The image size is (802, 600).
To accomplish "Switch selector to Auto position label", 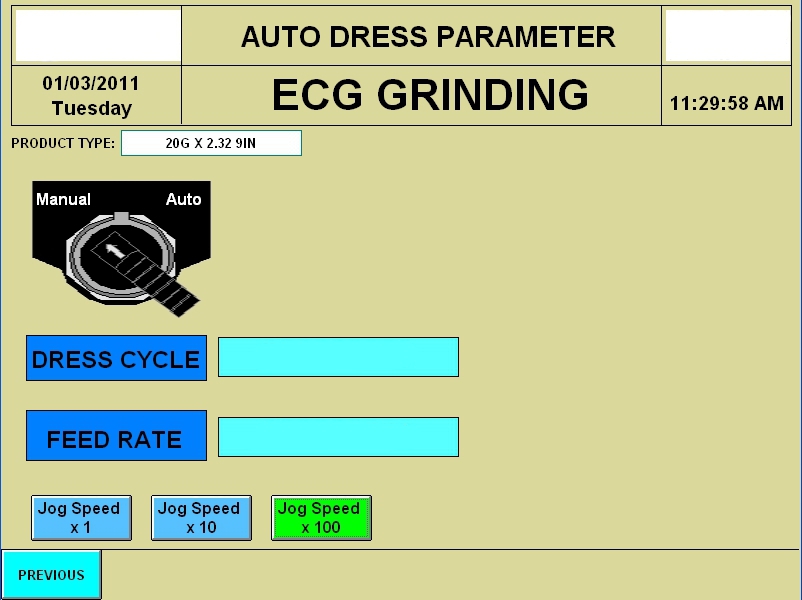I will pyautogui.click(x=183, y=199).
